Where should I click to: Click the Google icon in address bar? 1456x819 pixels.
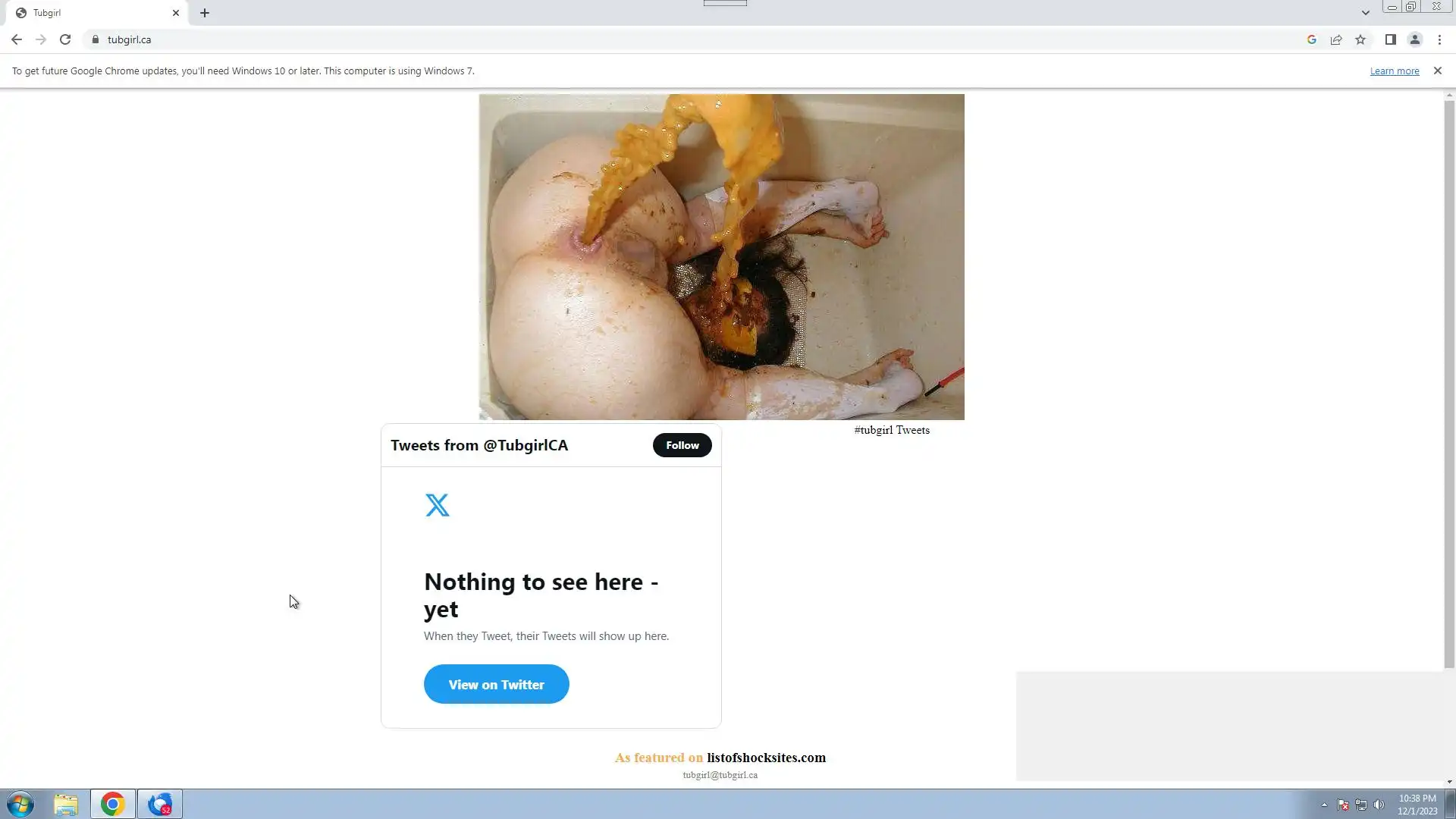[x=1311, y=39]
